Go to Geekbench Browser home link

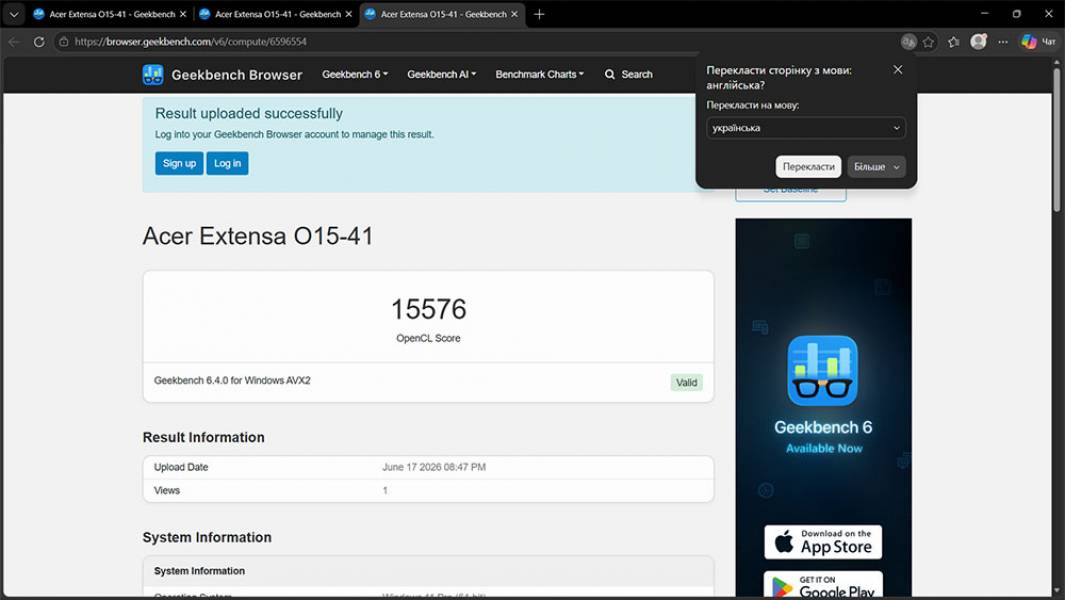click(x=236, y=75)
